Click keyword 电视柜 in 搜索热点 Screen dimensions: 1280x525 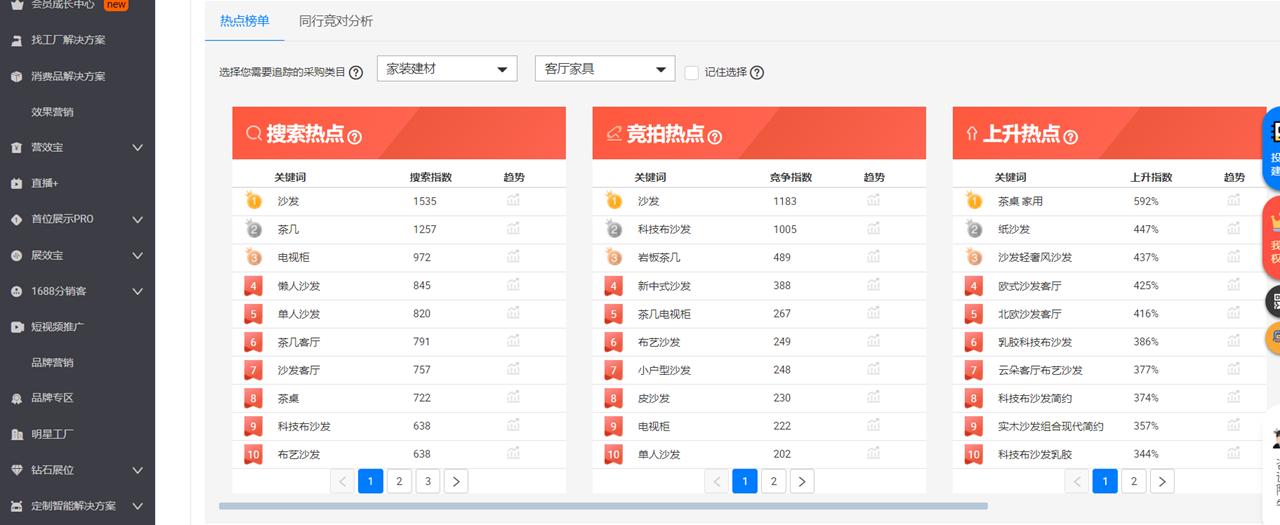(x=294, y=257)
